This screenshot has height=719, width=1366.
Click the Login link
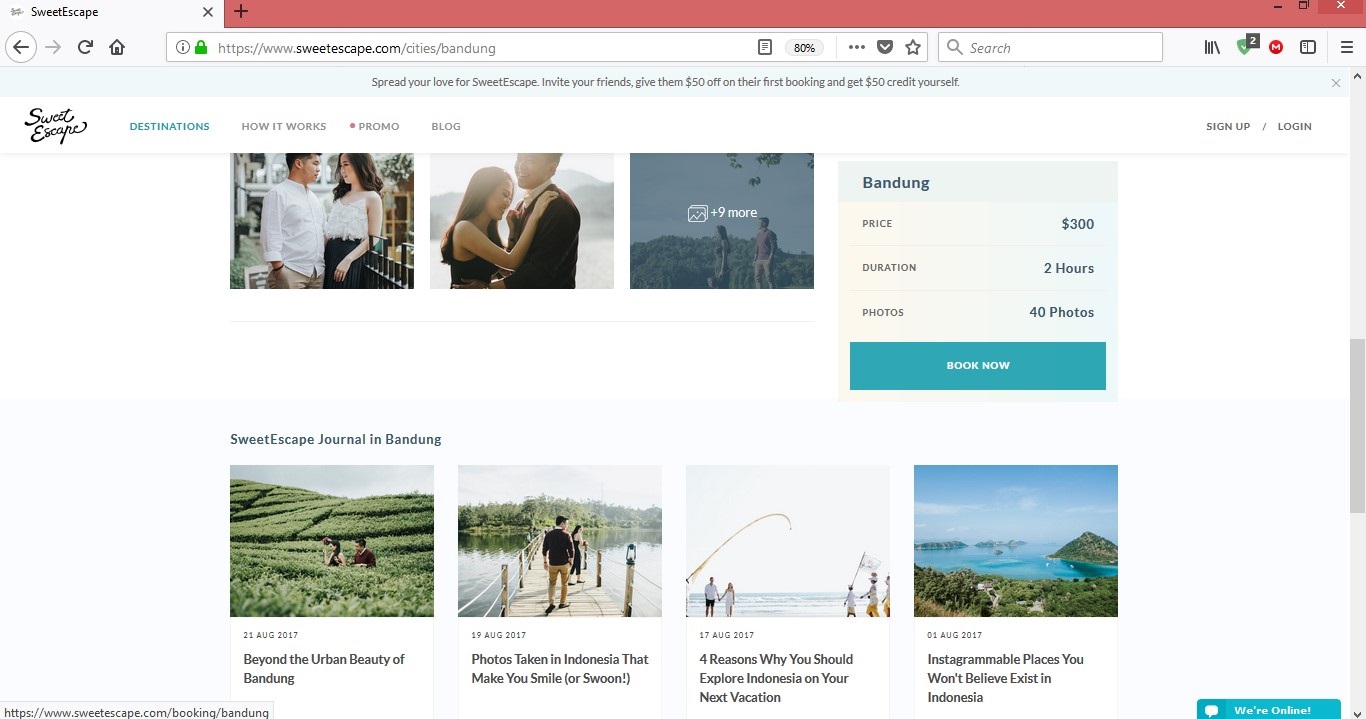(1294, 127)
